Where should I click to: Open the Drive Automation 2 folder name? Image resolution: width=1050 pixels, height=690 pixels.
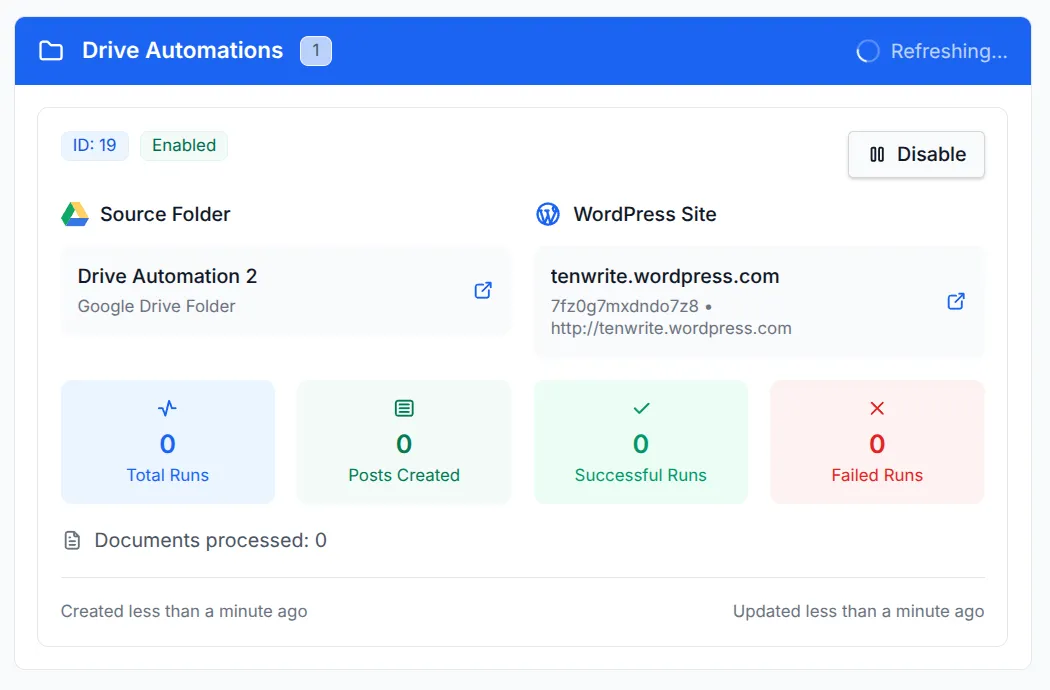pos(166,276)
